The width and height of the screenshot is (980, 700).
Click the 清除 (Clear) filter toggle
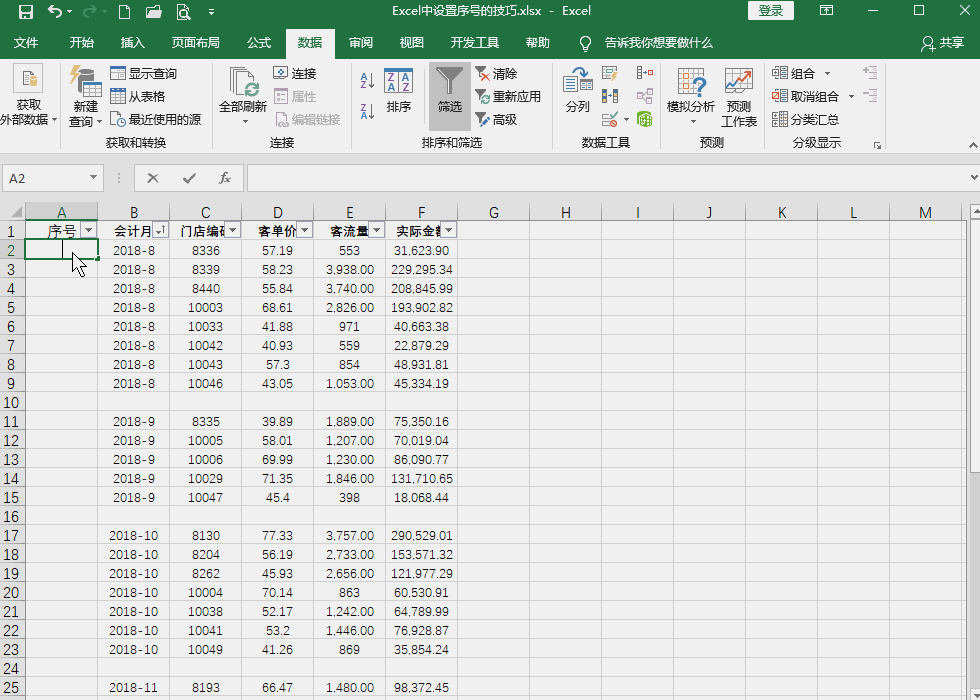(495, 73)
